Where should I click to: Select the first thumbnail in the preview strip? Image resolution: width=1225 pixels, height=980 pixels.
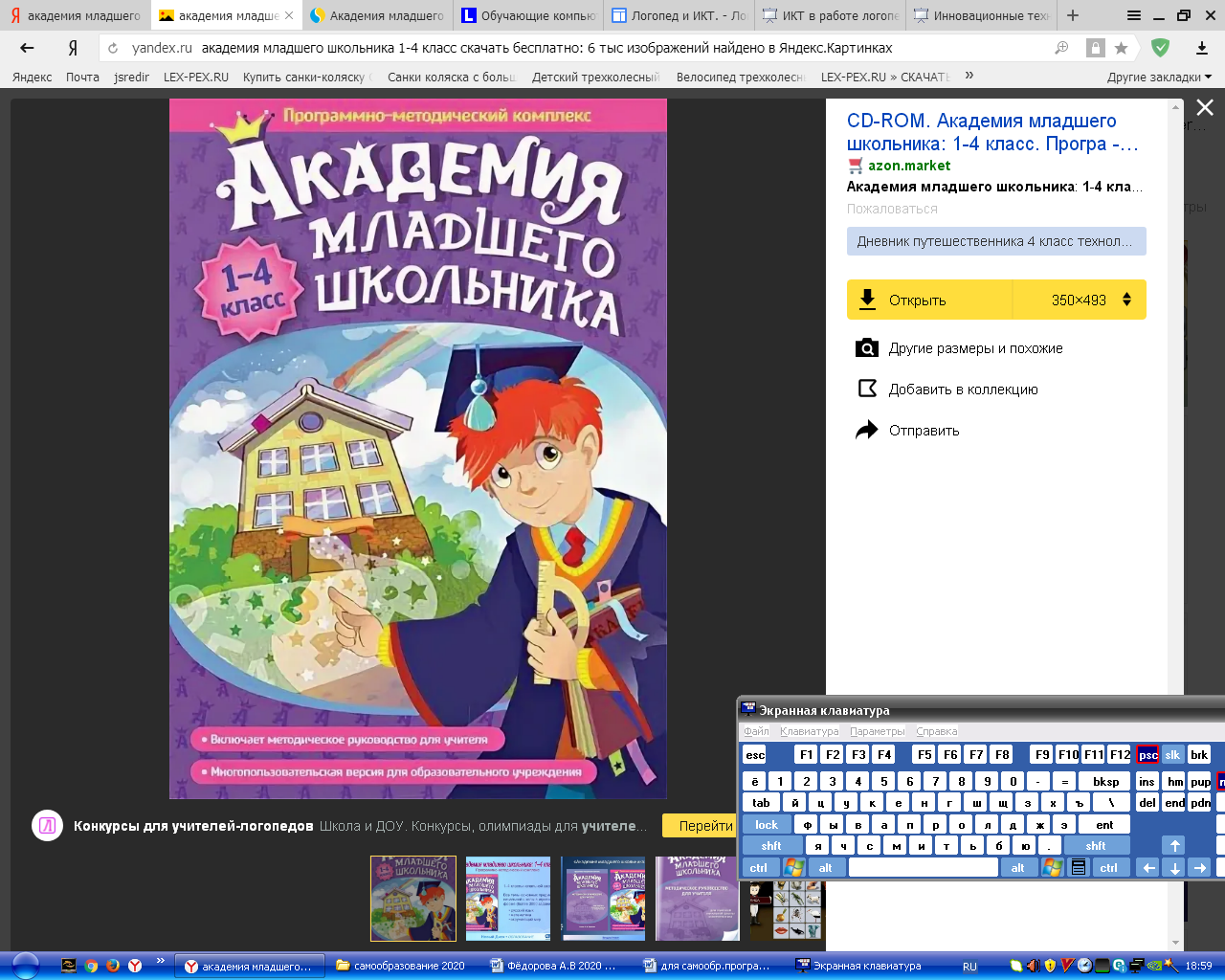(413, 899)
